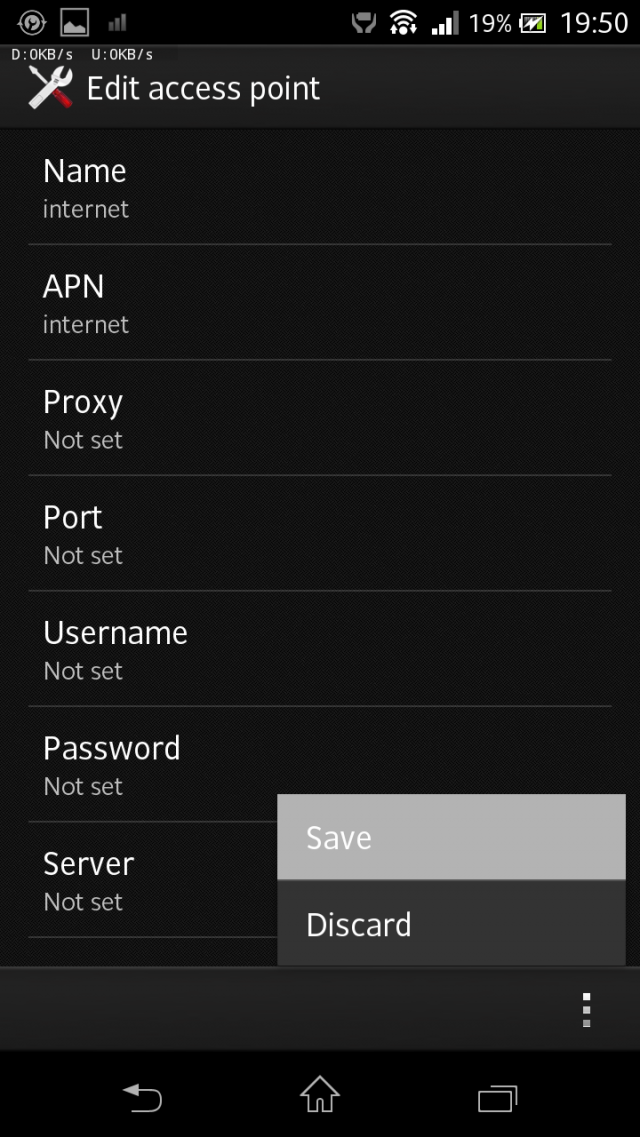Open the Port setting
This screenshot has height=1138, width=640.
(x=320, y=533)
